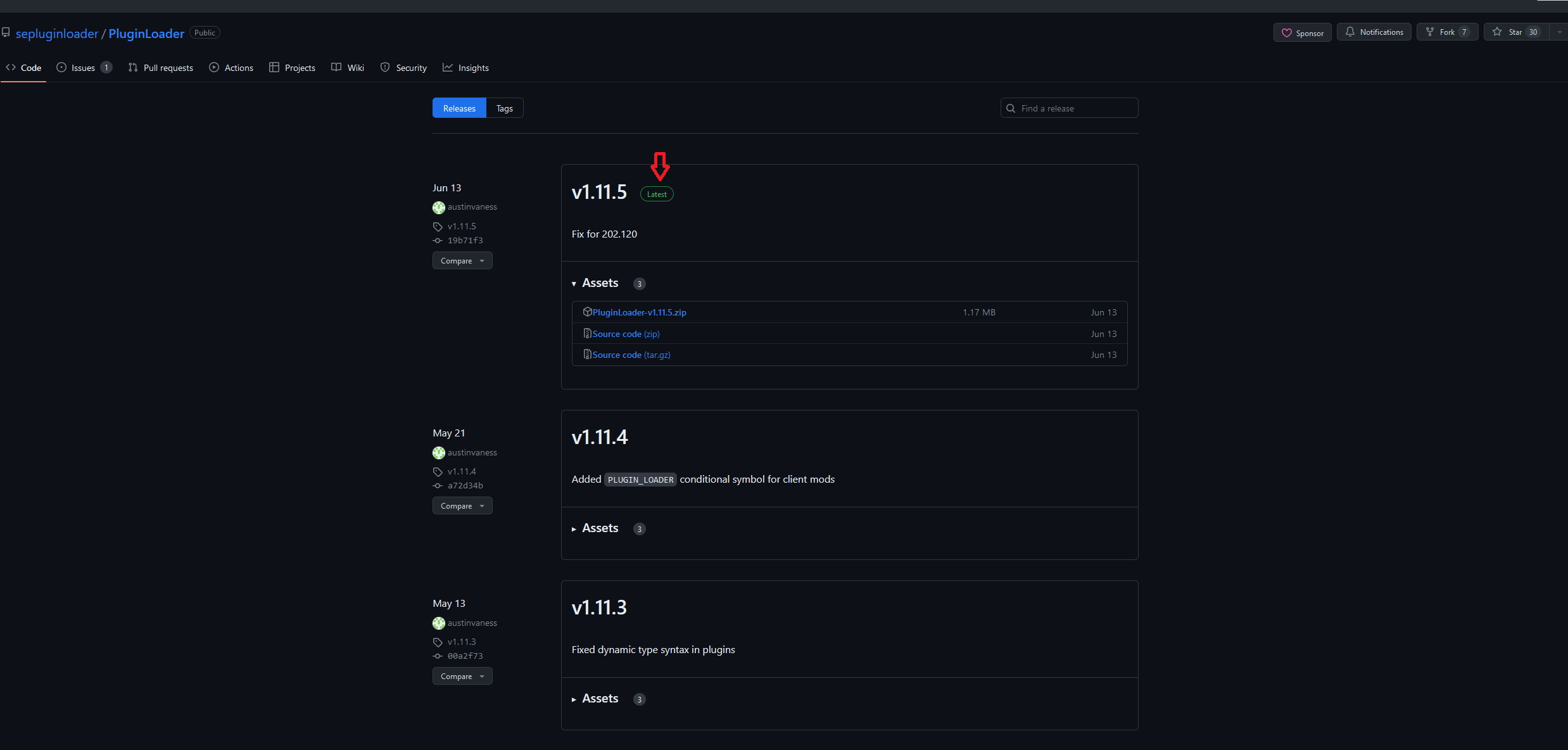Open austinvaness profile under May 13
Image resolution: width=1568 pixels, height=750 pixels.
[x=472, y=623]
